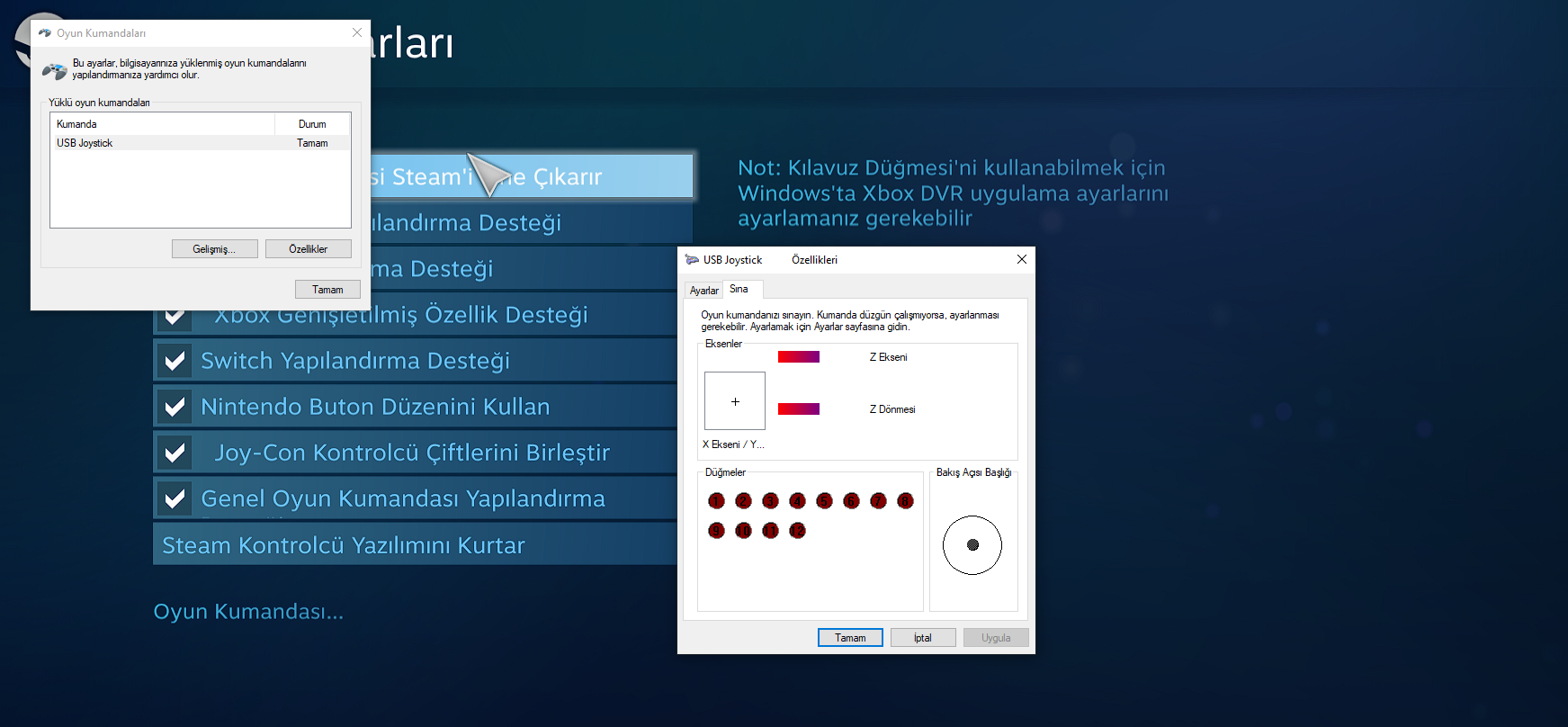Viewport: 1568px width, 727px height.
Task: Click button indicator 7 in Düğmeler
Action: 878,501
